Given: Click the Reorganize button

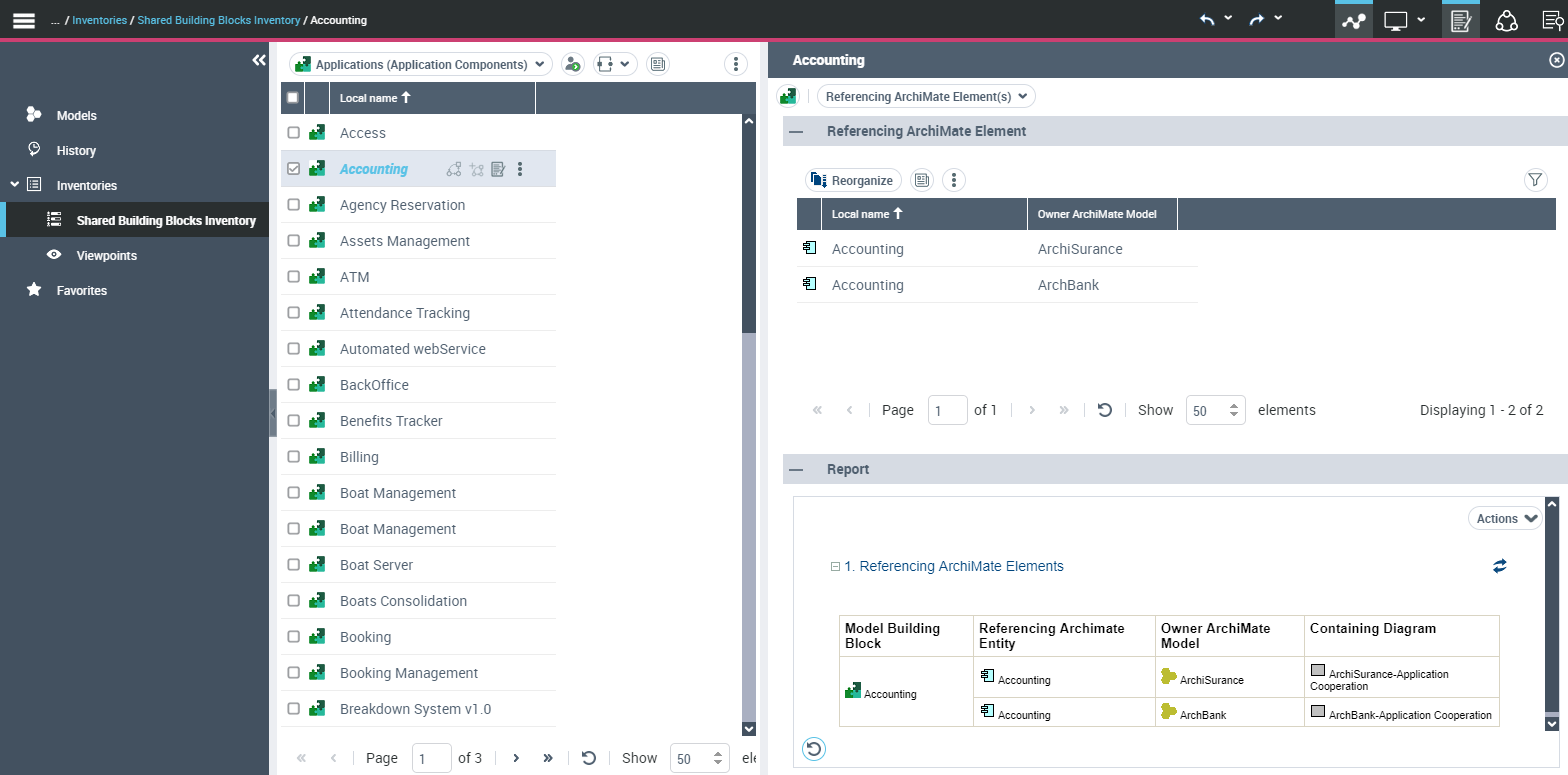Looking at the screenshot, I should tap(853, 180).
